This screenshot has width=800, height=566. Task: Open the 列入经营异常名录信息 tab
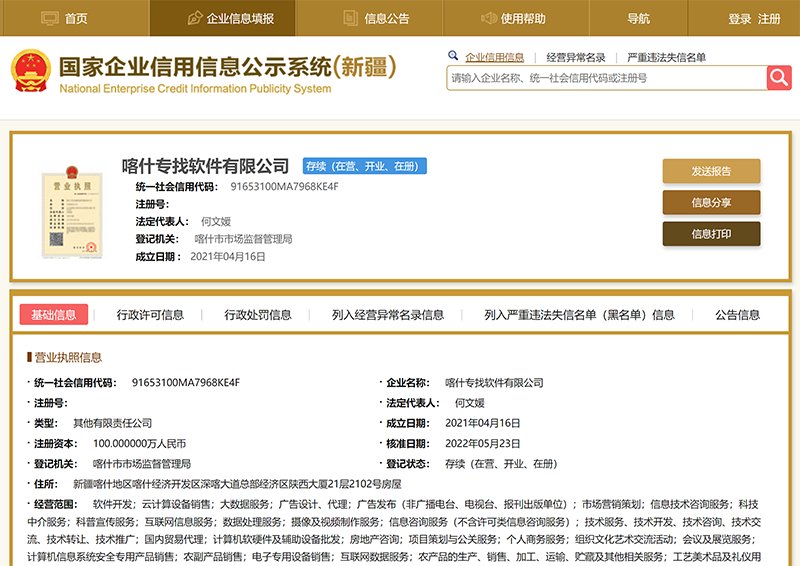click(388, 314)
